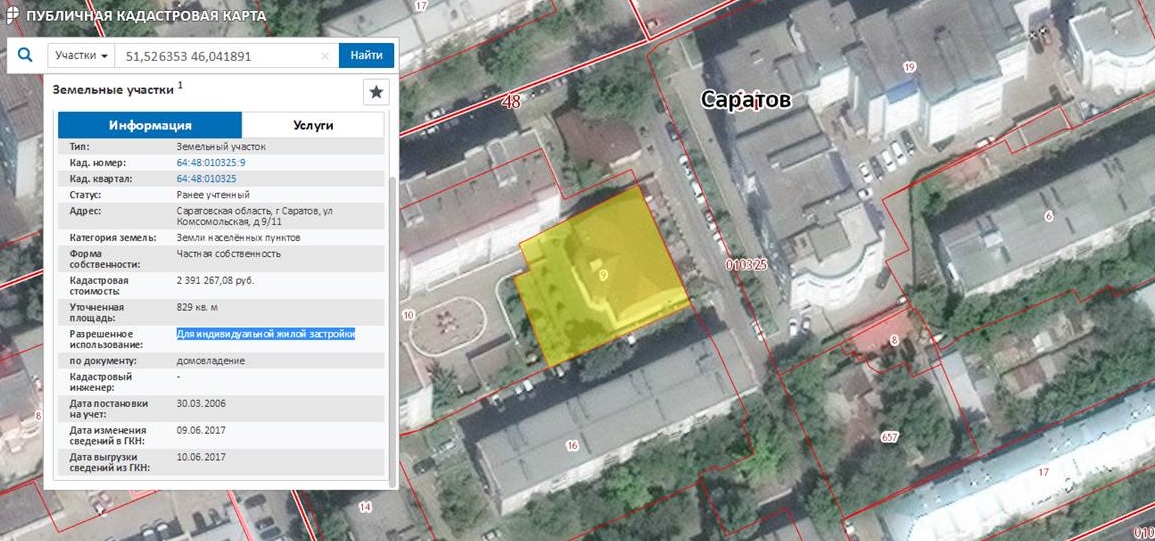
Task: Open the Услуги tab
Action: pos(313,125)
